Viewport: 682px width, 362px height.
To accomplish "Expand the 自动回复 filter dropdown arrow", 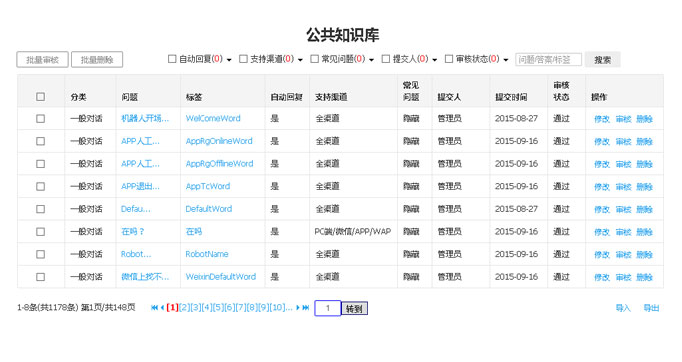I will (229, 60).
